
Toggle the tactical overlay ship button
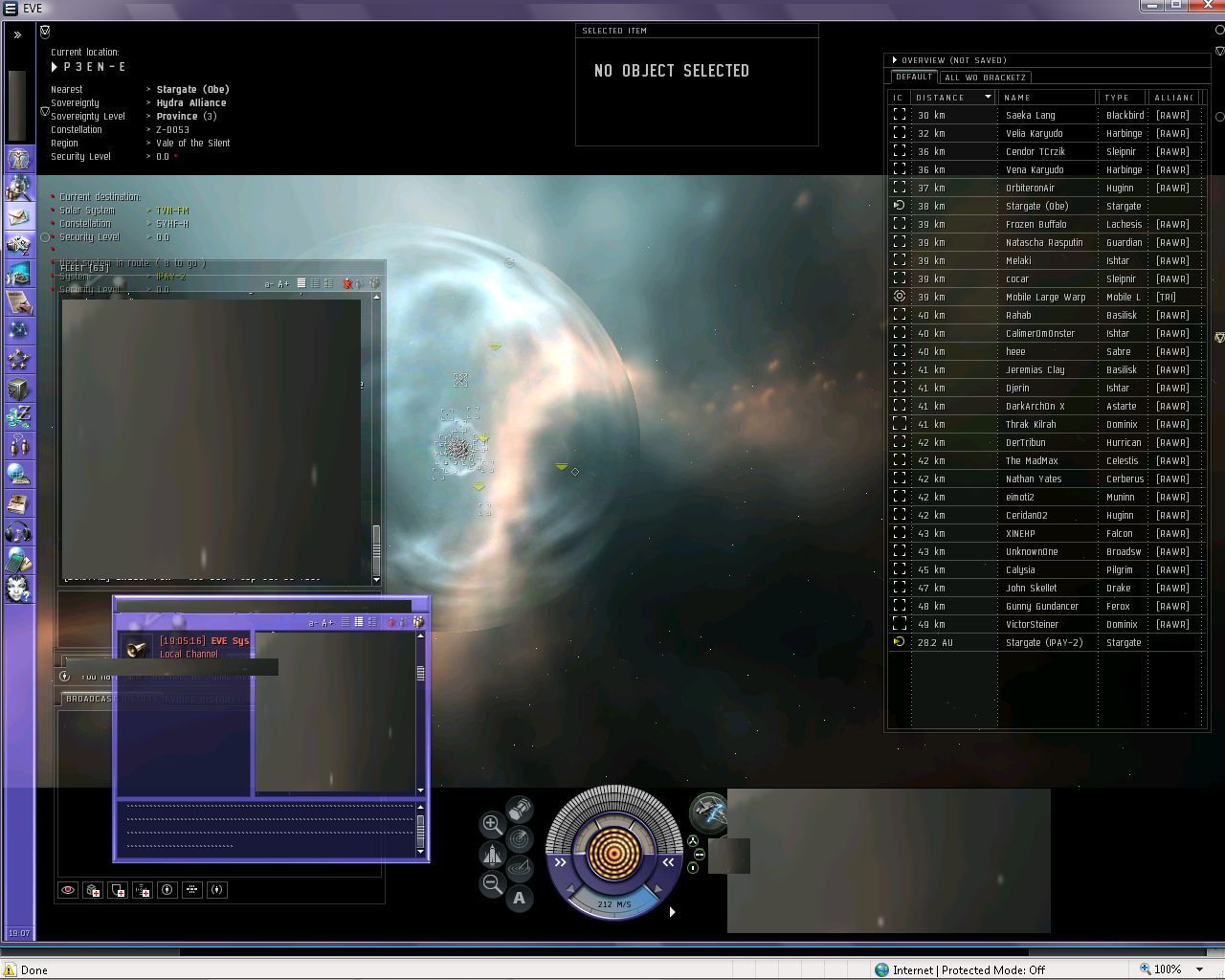click(x=492, y=854)
